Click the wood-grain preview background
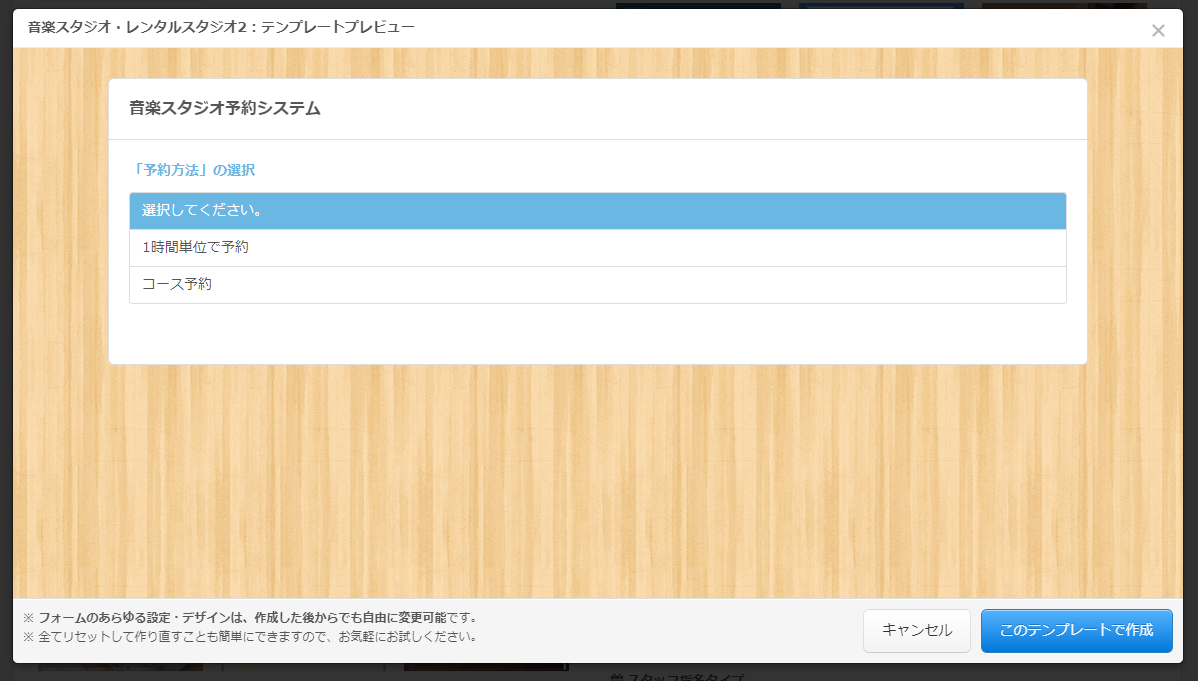The height and width of the screenshot is (681, 1198). [x=597, y=480]
